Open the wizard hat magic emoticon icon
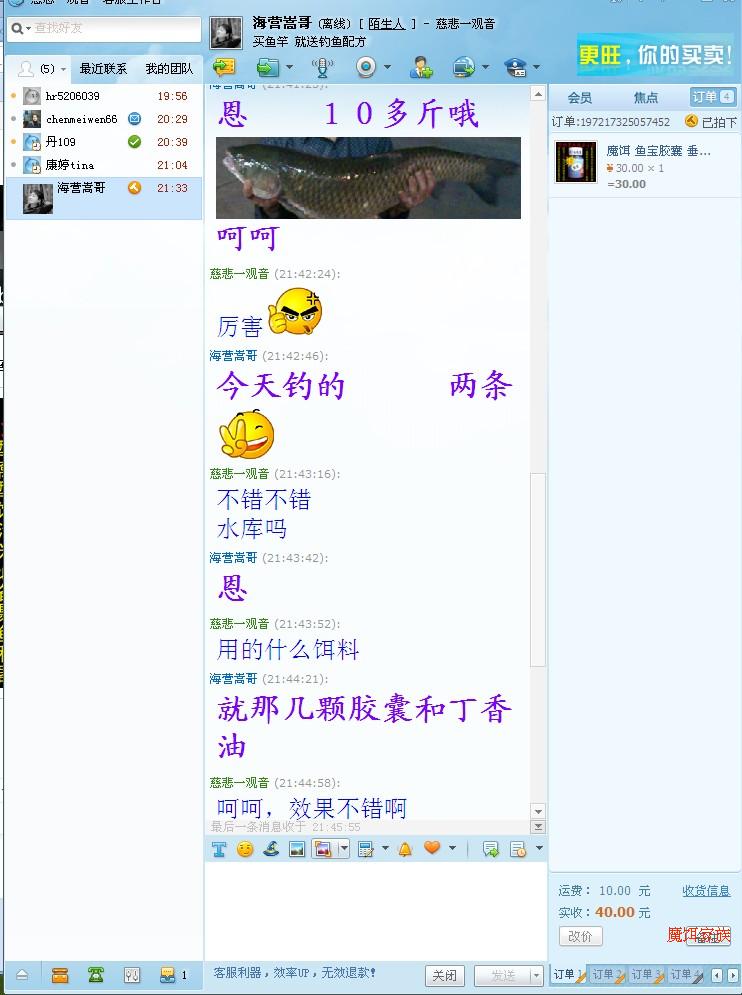742x995 pixels. 271,849
